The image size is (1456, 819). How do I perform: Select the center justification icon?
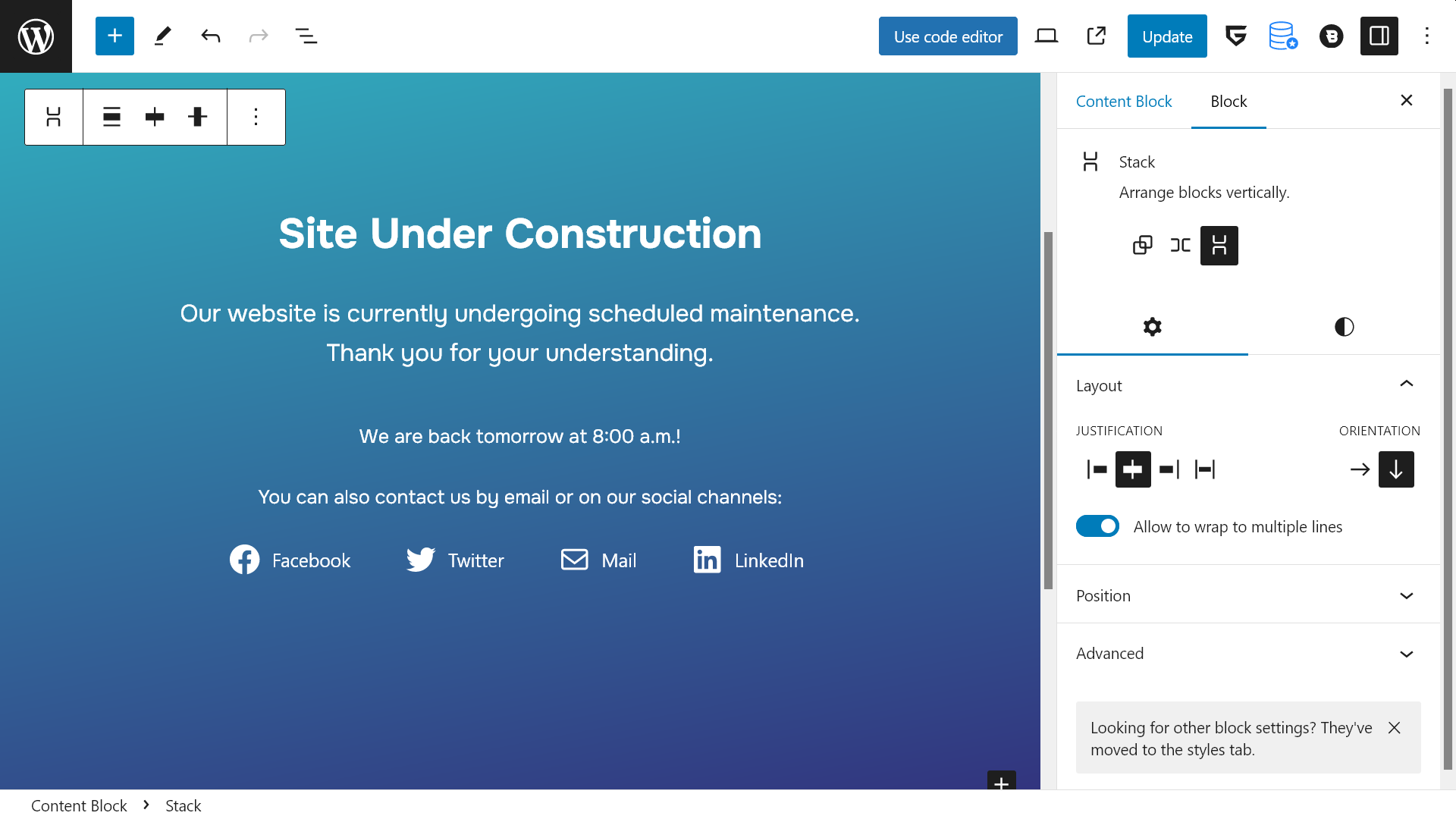(1133, 469)
